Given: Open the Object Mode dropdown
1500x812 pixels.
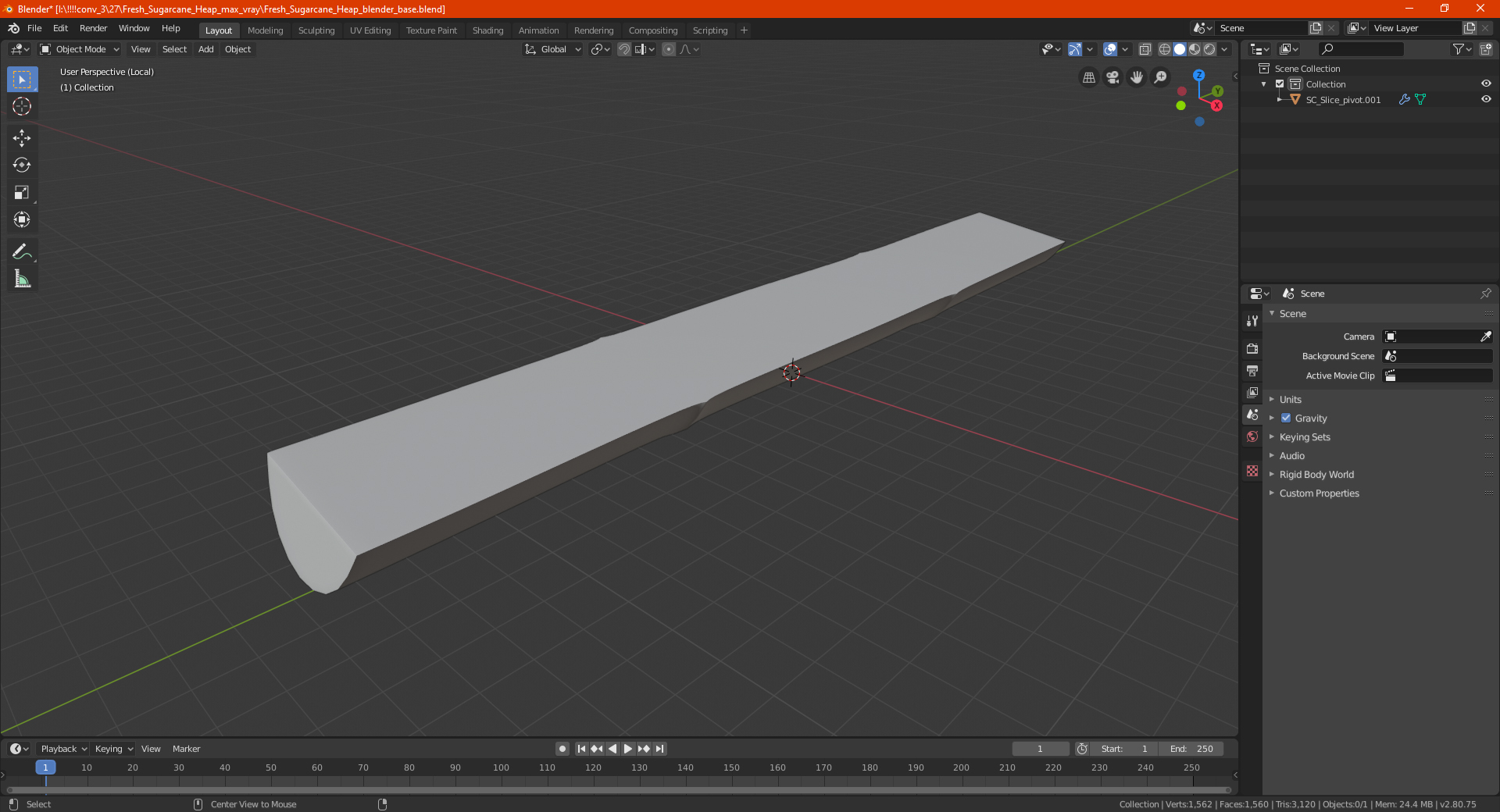Looking at the screenshot, I should click(80, 49).
